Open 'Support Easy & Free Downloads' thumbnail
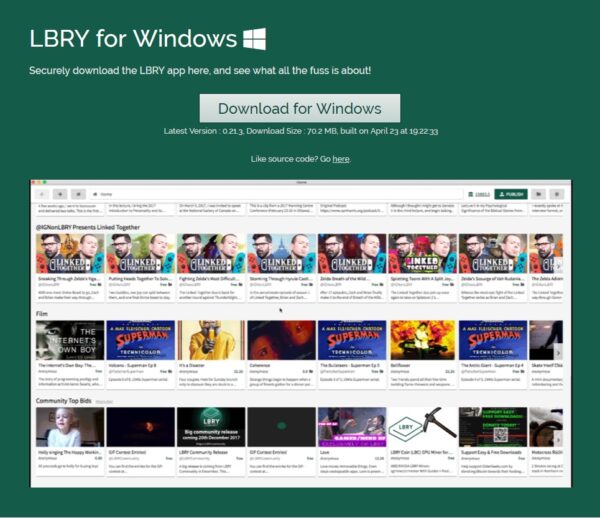This screenshot has height=518, width=600. (x=493, y=427)
